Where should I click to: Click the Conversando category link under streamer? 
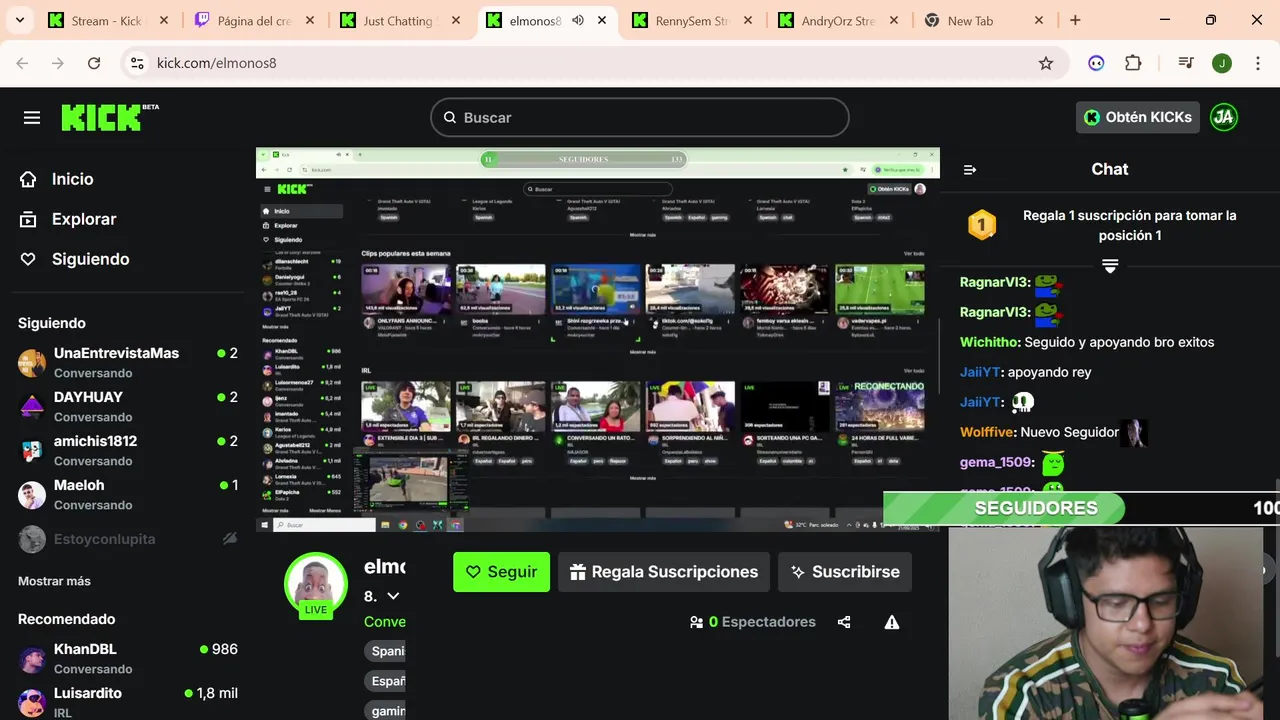(385, 622)
